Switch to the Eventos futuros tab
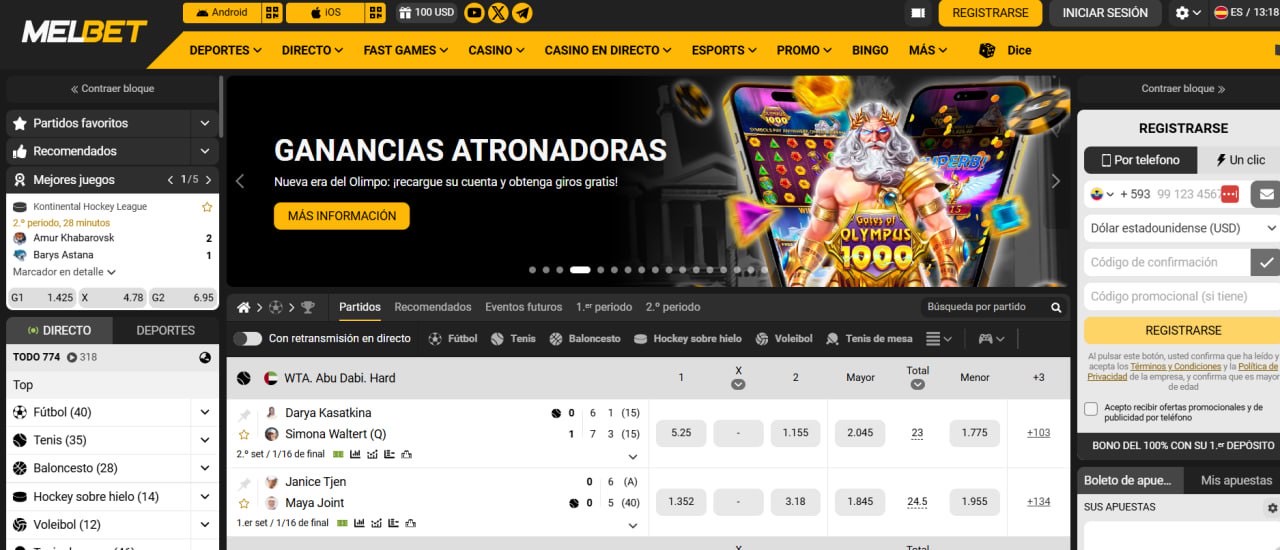1280x550 pixels. click(523, 307)
